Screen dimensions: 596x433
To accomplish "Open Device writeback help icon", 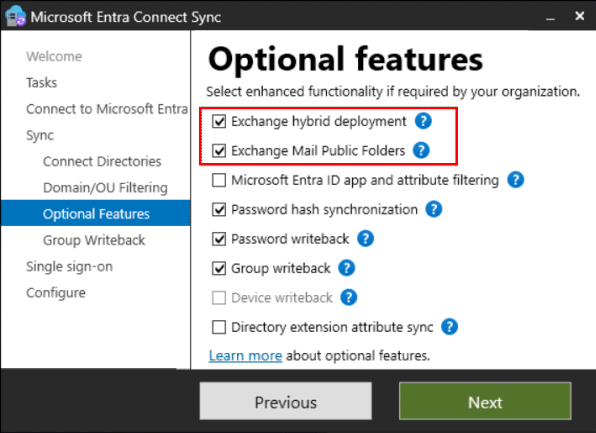I will pos(349,297).
